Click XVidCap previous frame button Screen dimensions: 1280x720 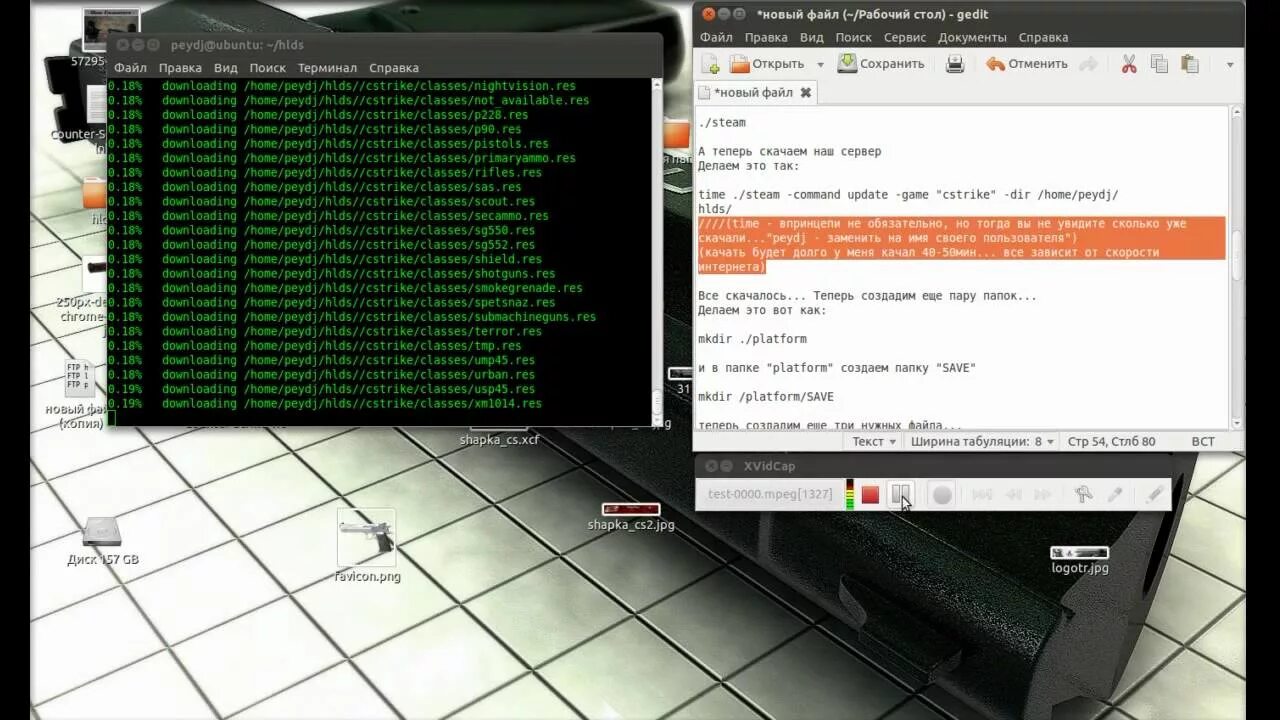(1013, 494)
